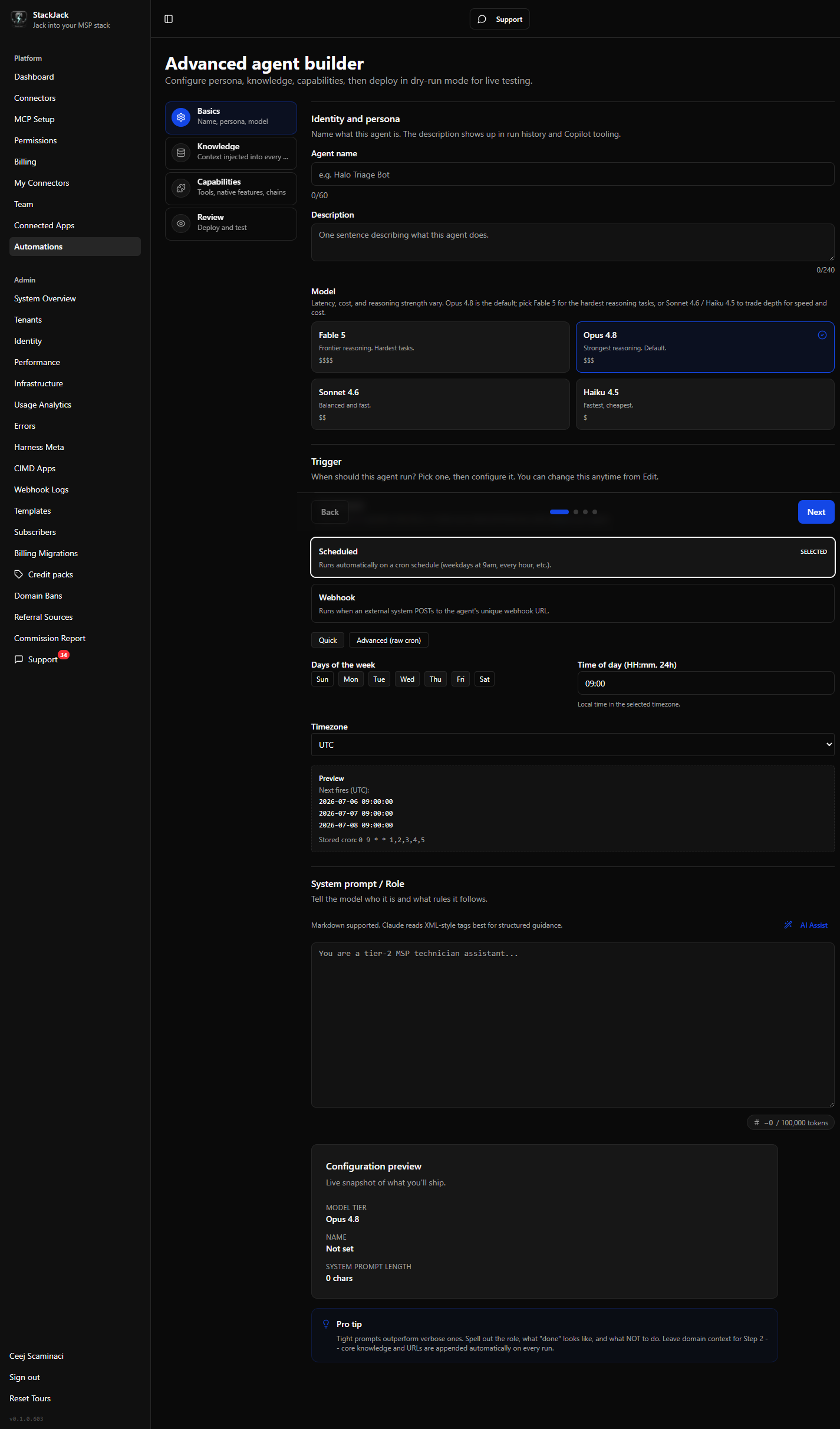
Task: Toggle Tue in days of the week
Action: [379, 679]
